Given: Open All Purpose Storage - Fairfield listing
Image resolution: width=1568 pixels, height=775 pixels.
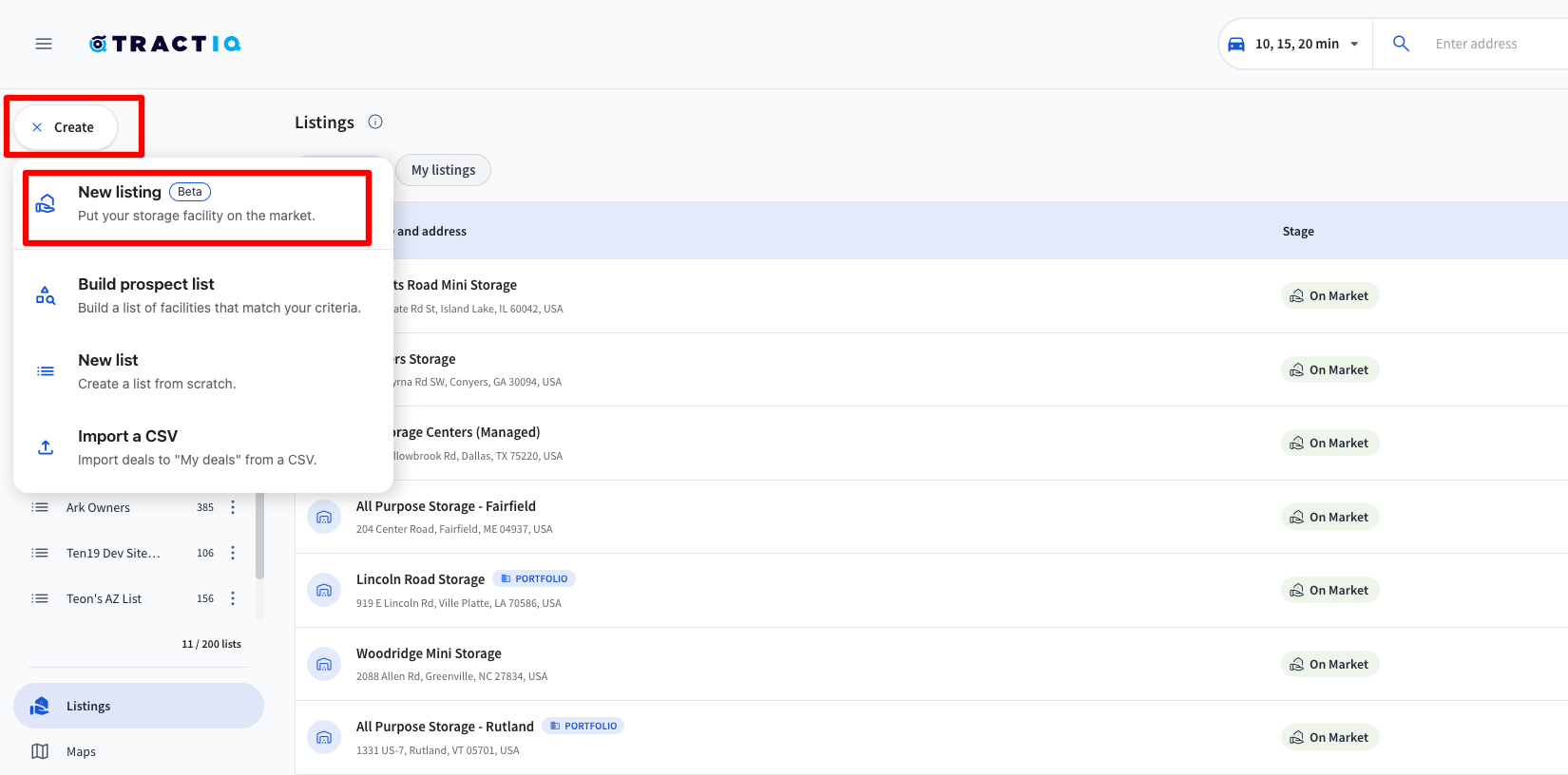Looking at the screenshot, I should click(446, 506).
